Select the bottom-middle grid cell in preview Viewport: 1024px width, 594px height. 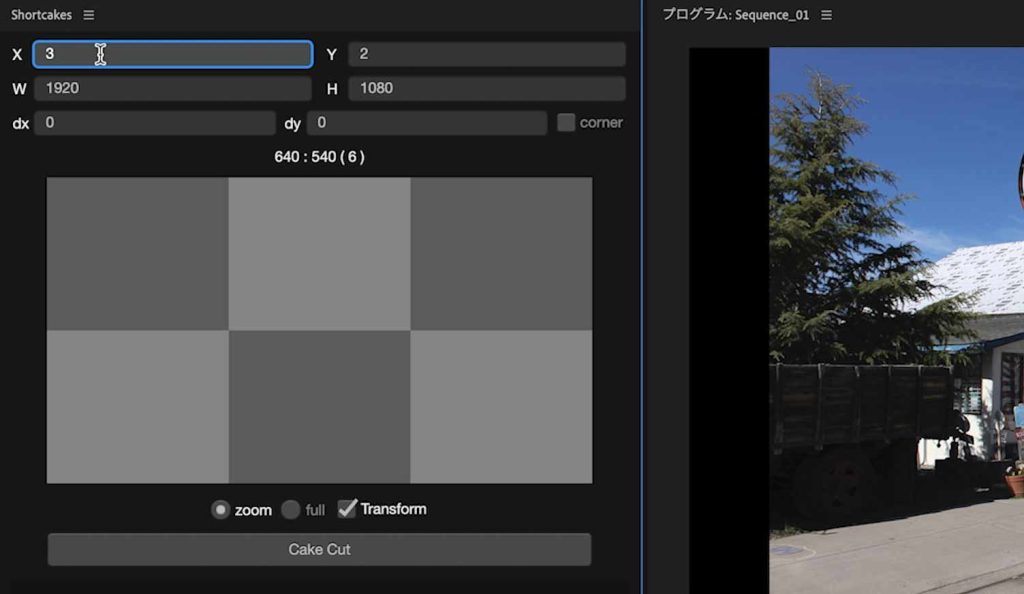tap(319, 407)
